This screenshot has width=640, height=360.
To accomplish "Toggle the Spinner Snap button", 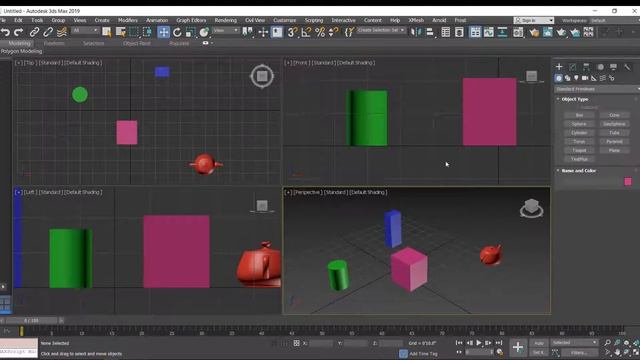I will tap(334, 32).
